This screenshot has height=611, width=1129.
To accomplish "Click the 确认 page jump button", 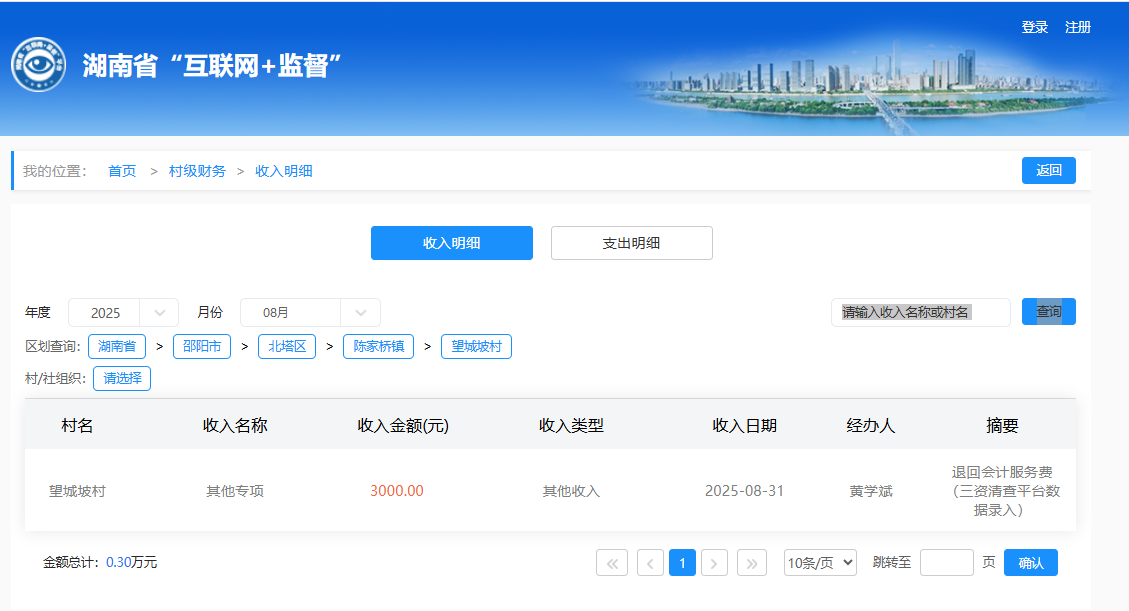I will pos(1030,563).
